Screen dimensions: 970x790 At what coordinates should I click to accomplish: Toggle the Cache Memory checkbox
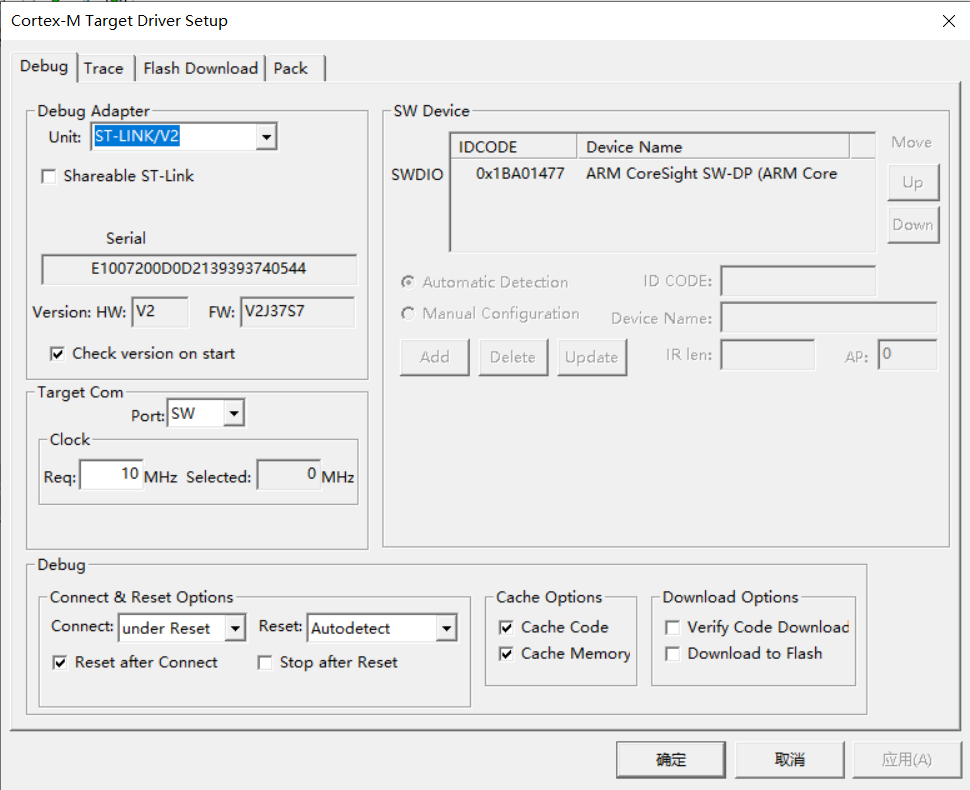pos(507,654)
